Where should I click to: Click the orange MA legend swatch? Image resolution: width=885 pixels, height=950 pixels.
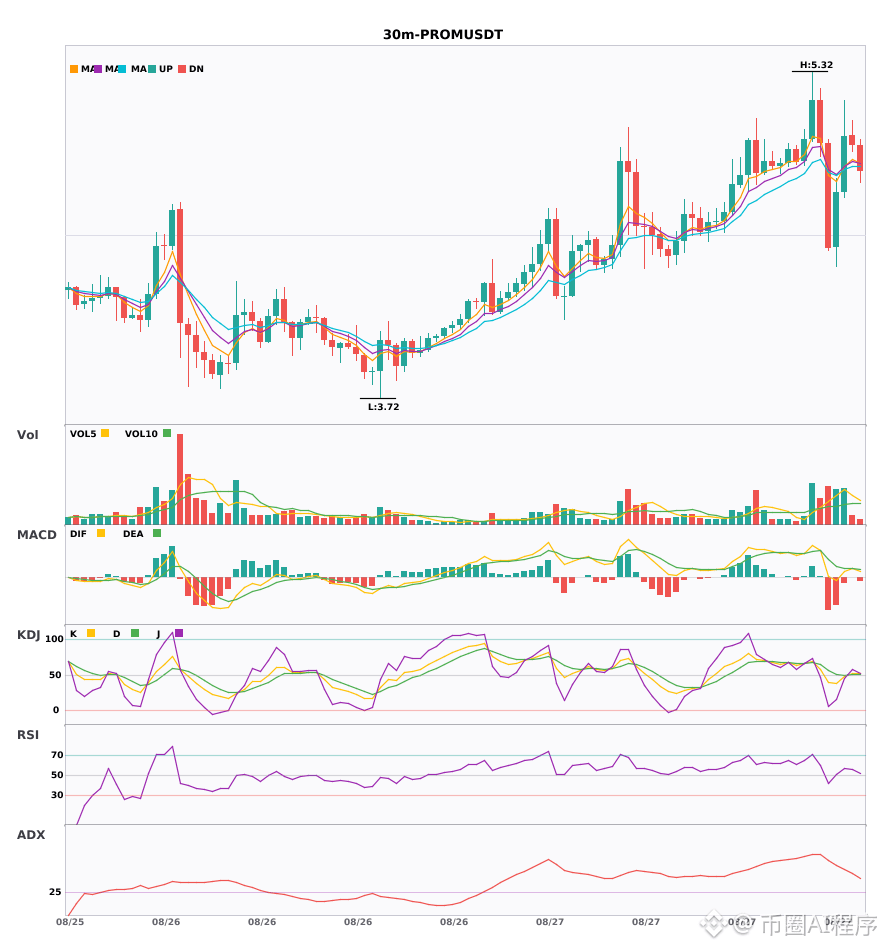(74, 69)
